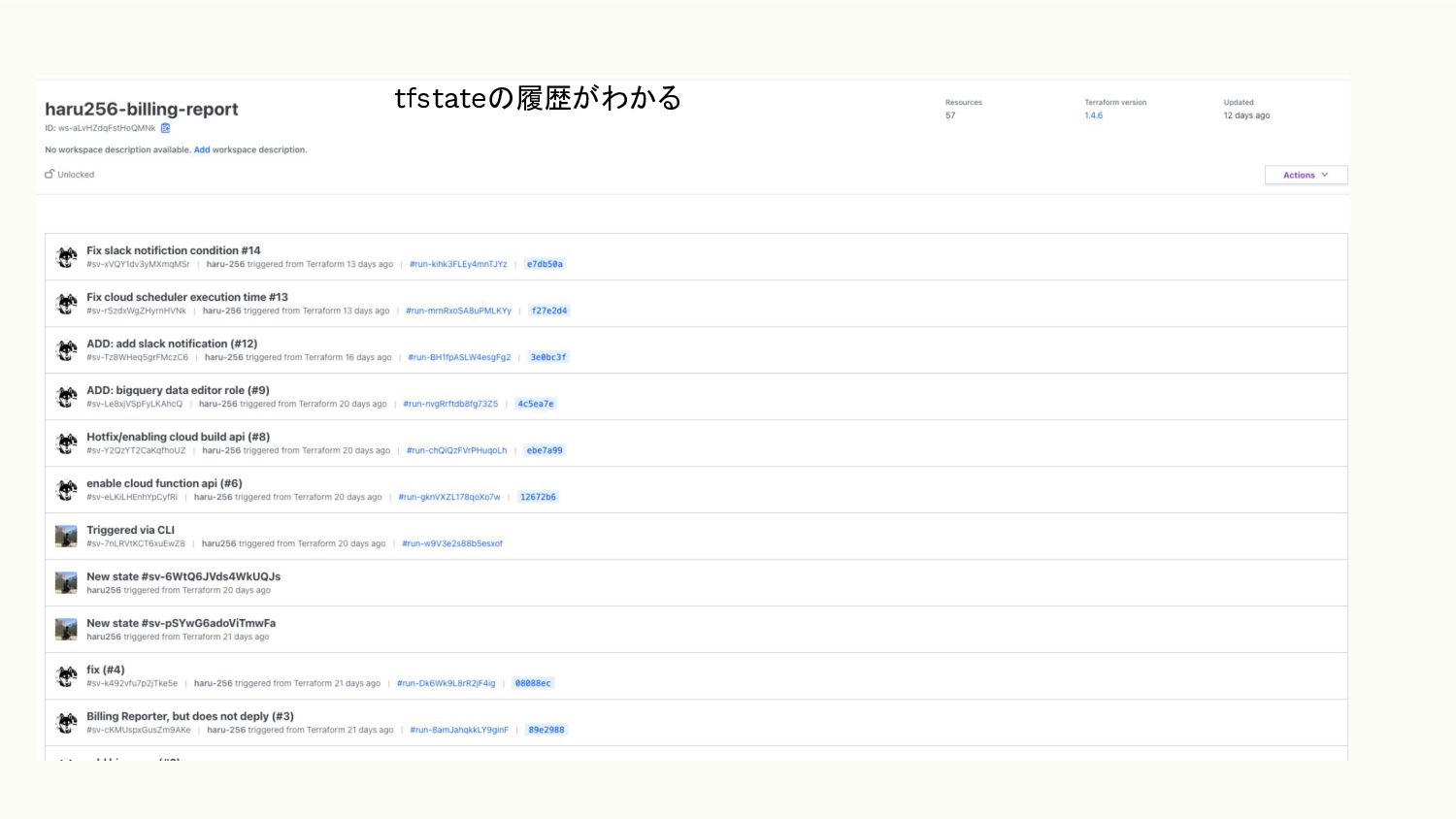
Task: Select the haru256-billing-report workspace title
Action: 142,110
